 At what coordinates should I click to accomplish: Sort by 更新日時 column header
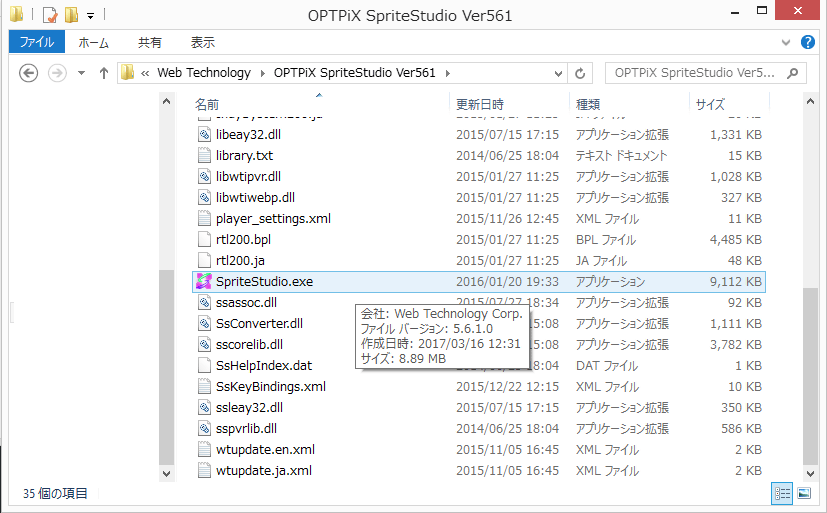[x=509, y=104]
